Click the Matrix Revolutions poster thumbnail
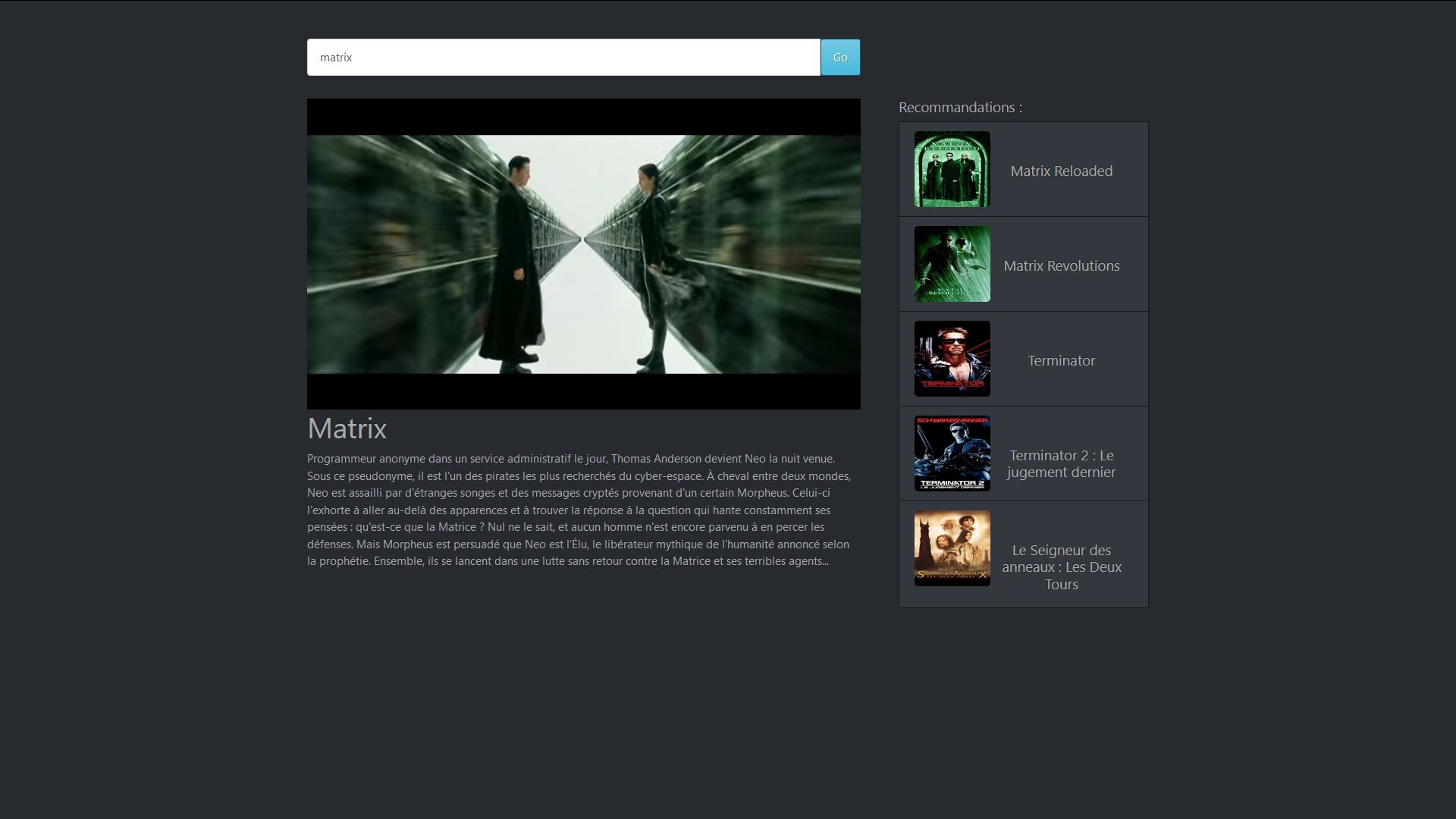 [x=952, y=264]
